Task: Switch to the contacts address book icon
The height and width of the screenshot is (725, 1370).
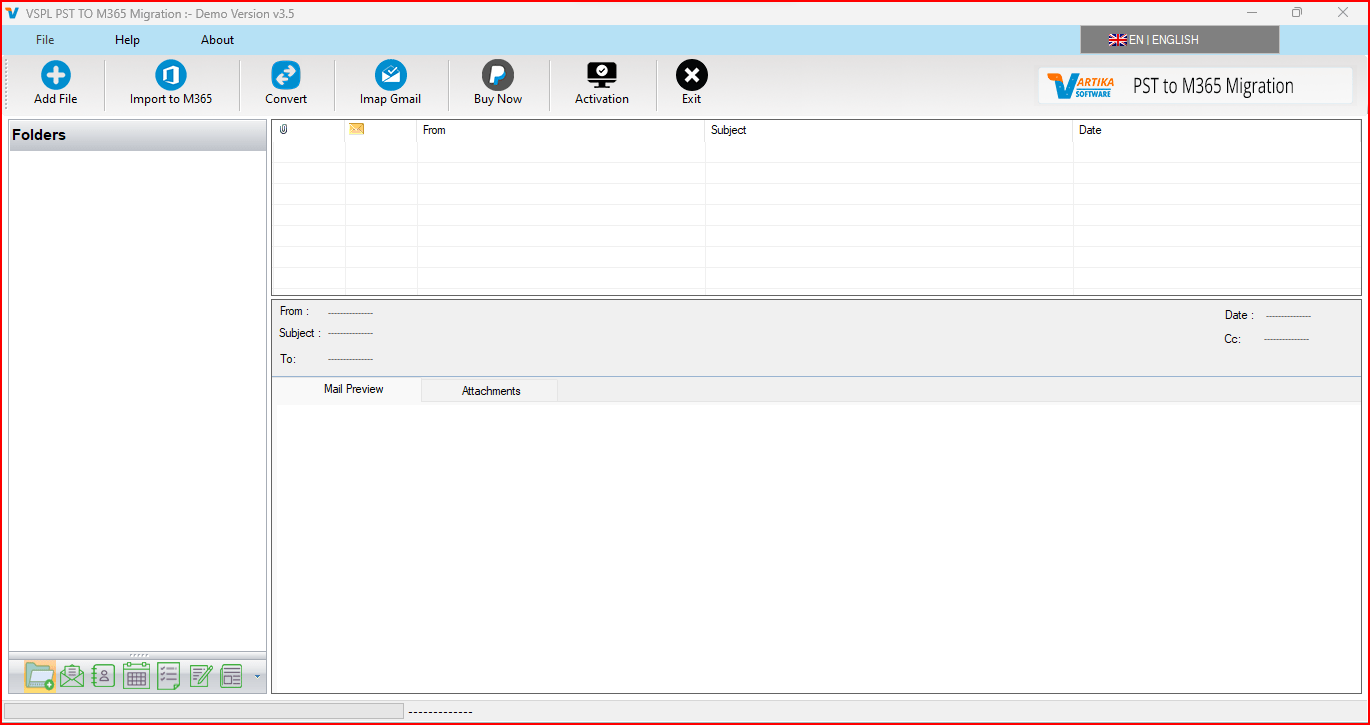Action: point(104,676)
